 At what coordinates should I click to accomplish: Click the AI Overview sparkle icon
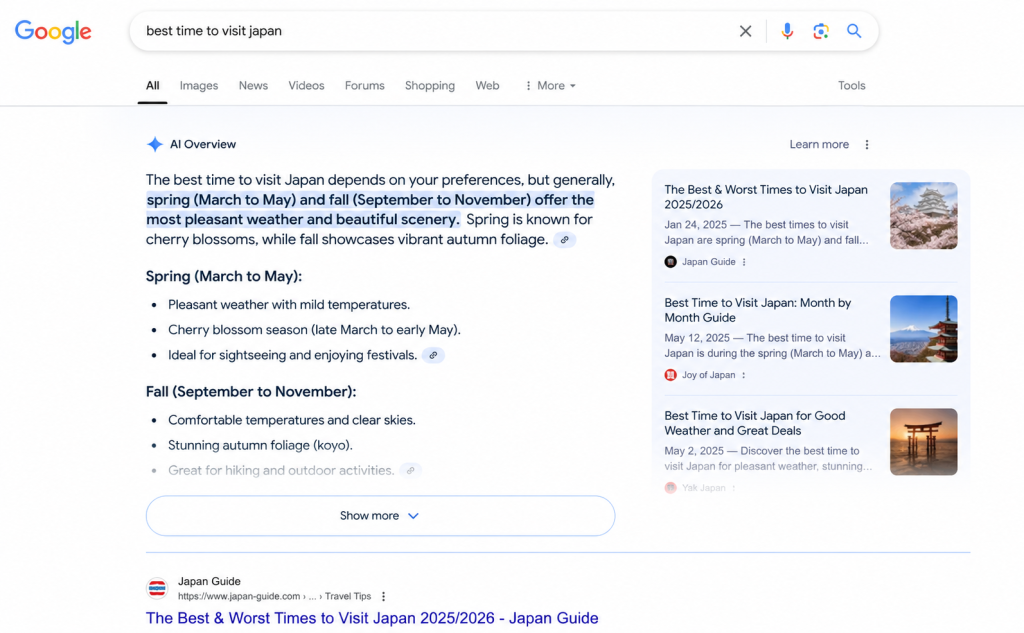coord(155,144)
